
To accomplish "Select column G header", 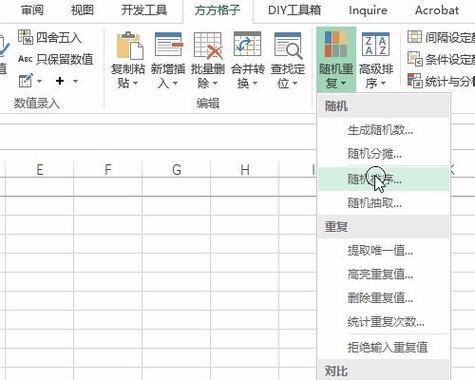I will click(176, 169).
